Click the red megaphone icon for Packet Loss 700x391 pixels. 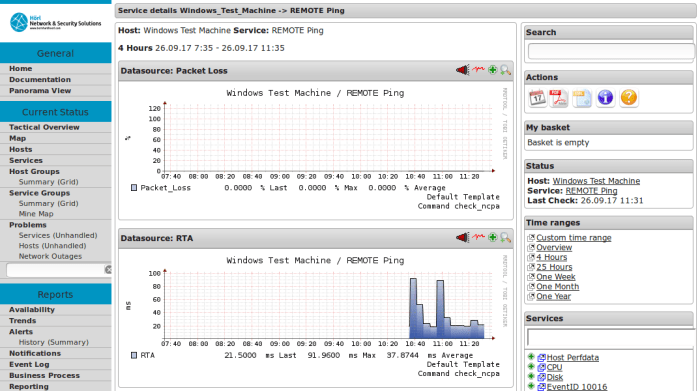pos(462,70)
